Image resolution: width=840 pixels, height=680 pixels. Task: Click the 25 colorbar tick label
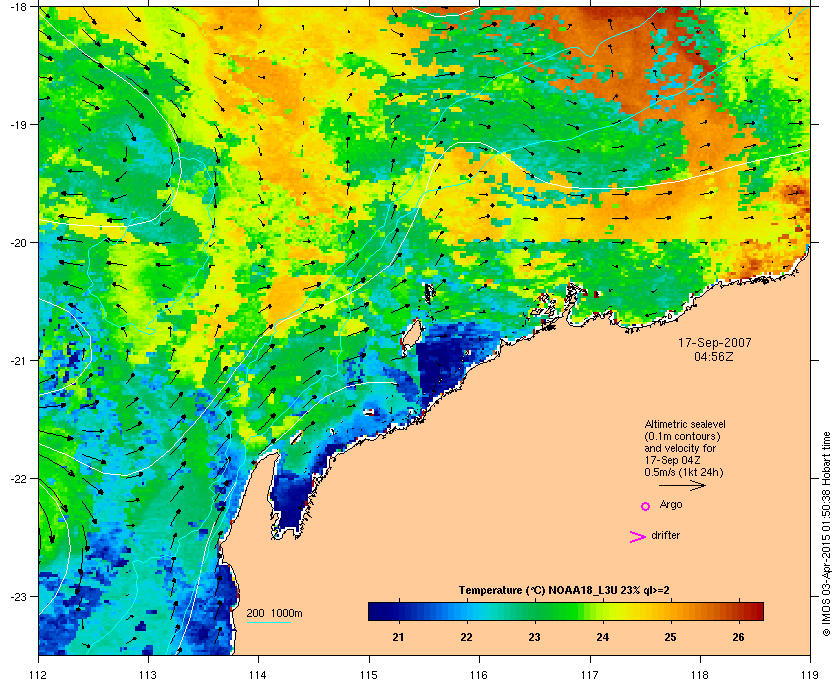670,637
